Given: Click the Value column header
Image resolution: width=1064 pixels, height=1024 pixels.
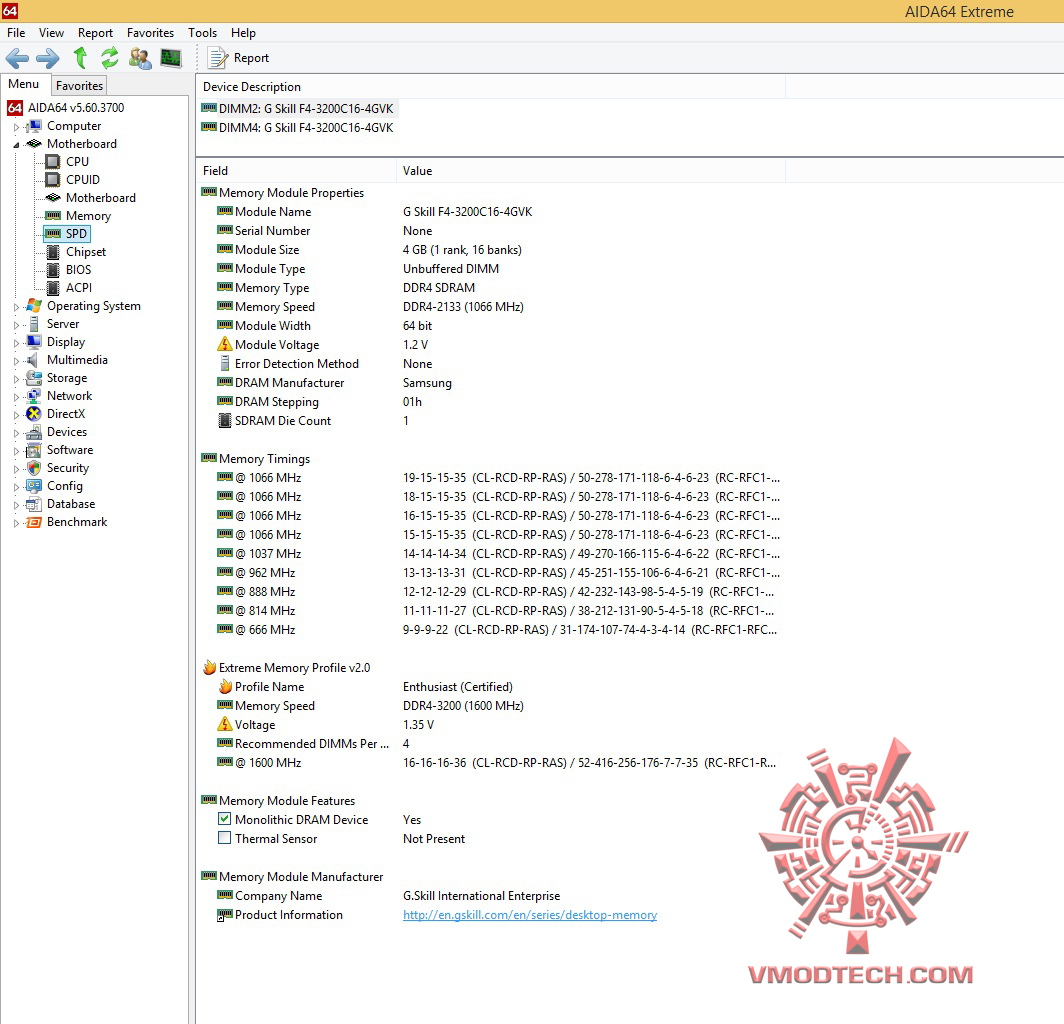Looking at the screenshot, I should pos(590,171).
